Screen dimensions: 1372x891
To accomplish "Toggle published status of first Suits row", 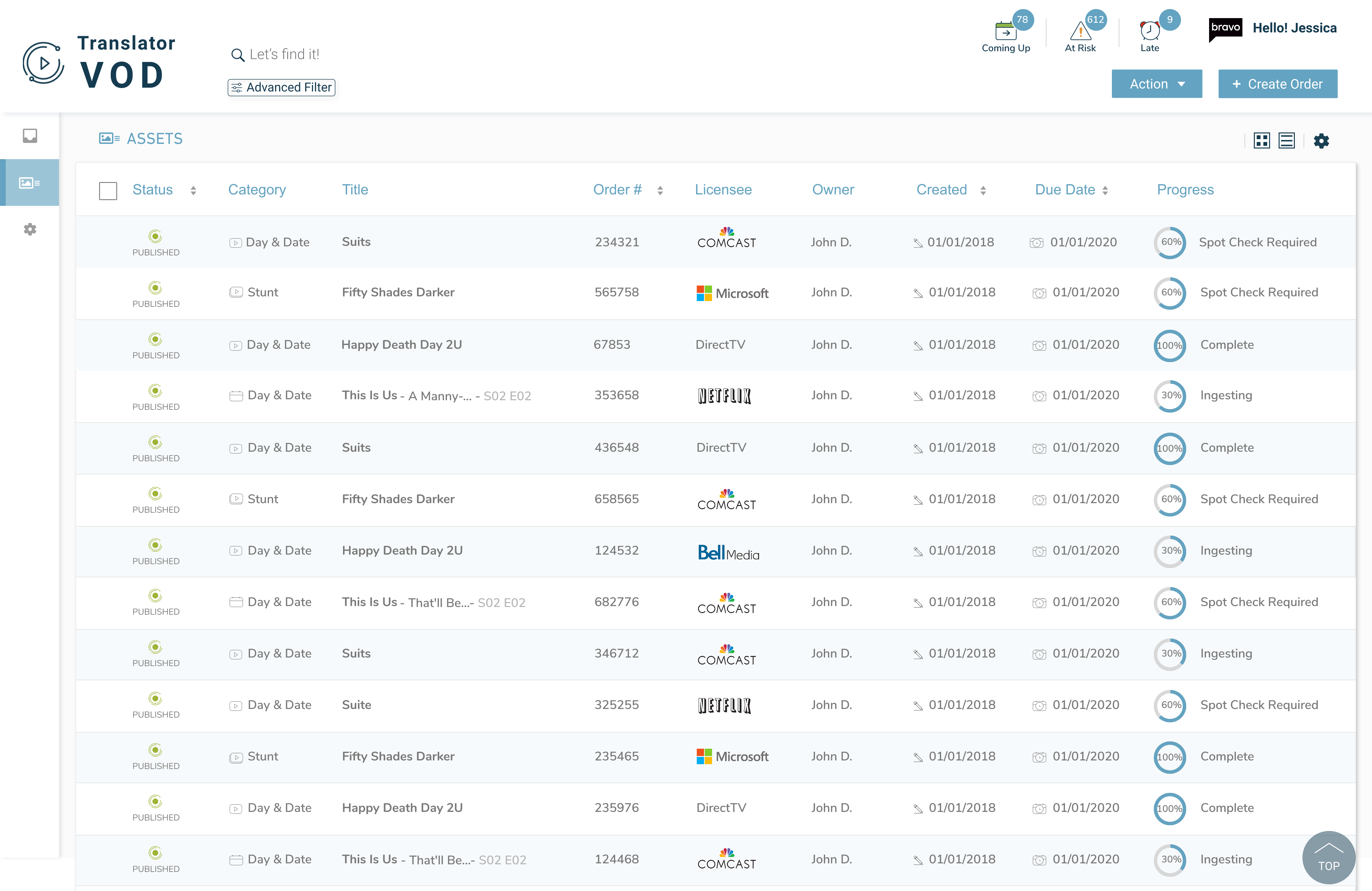I will pos(155,236).
